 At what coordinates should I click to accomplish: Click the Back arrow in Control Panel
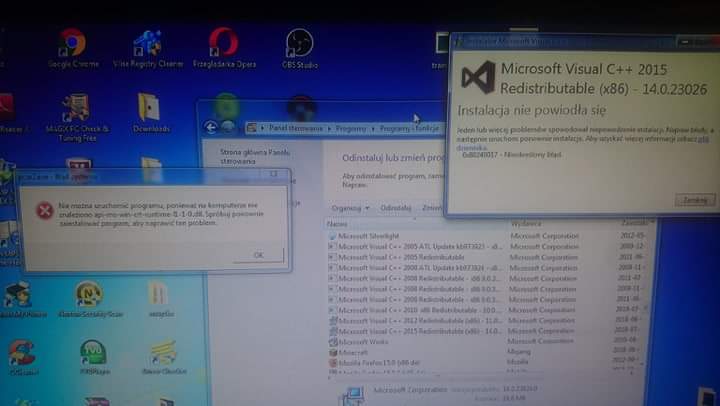tap(211, 127)
